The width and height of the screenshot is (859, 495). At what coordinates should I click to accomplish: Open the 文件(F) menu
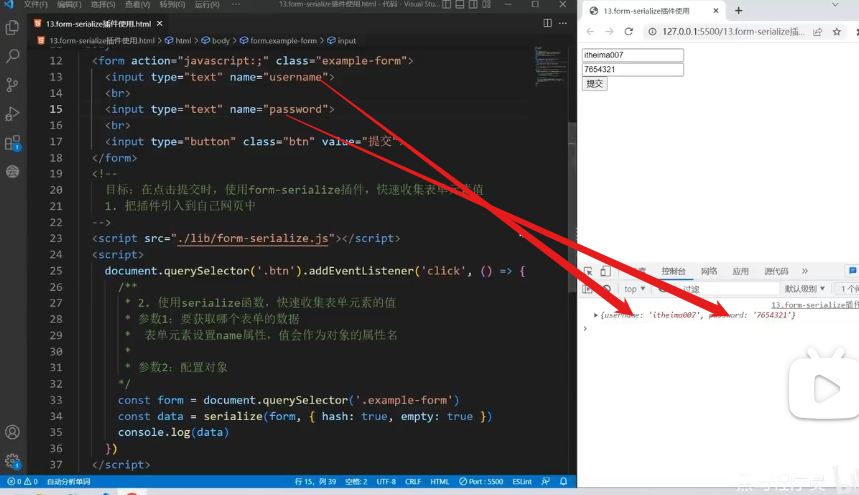pos(36,4)
